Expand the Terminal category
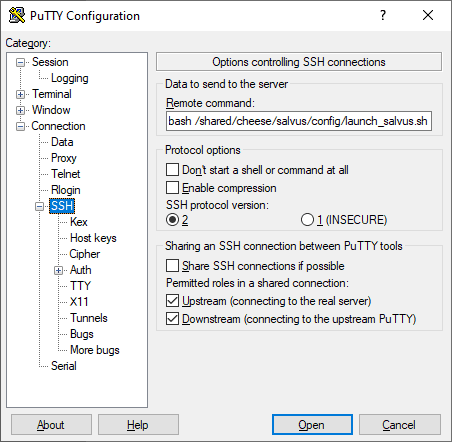 [x=21, y=95]
